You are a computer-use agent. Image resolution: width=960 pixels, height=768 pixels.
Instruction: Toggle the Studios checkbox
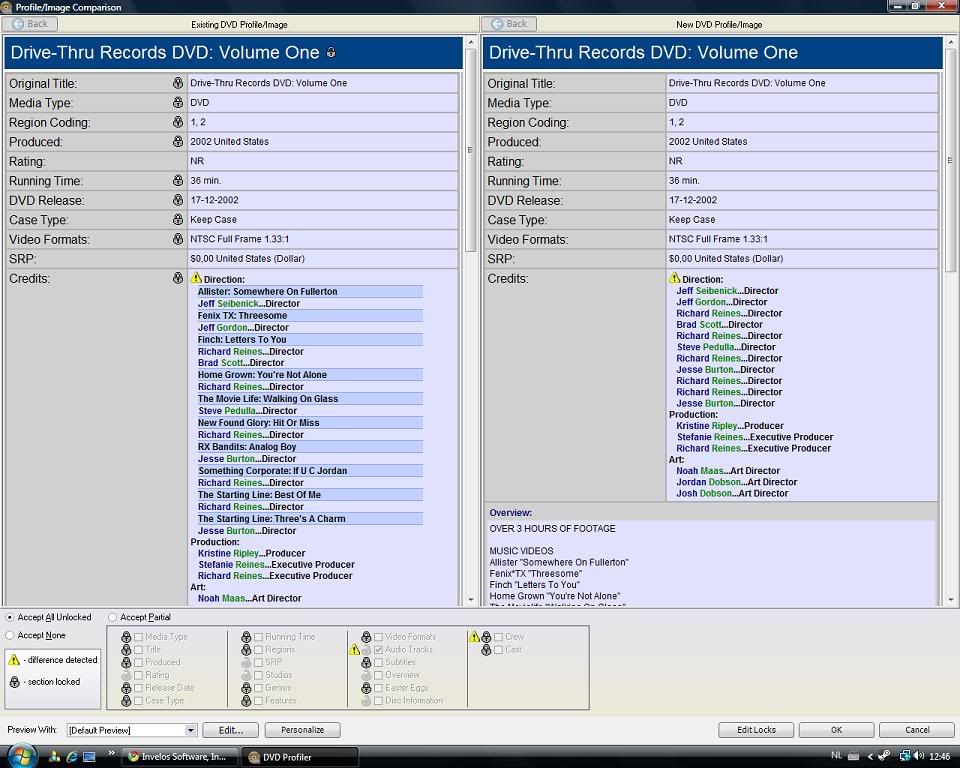pos(258,675)
